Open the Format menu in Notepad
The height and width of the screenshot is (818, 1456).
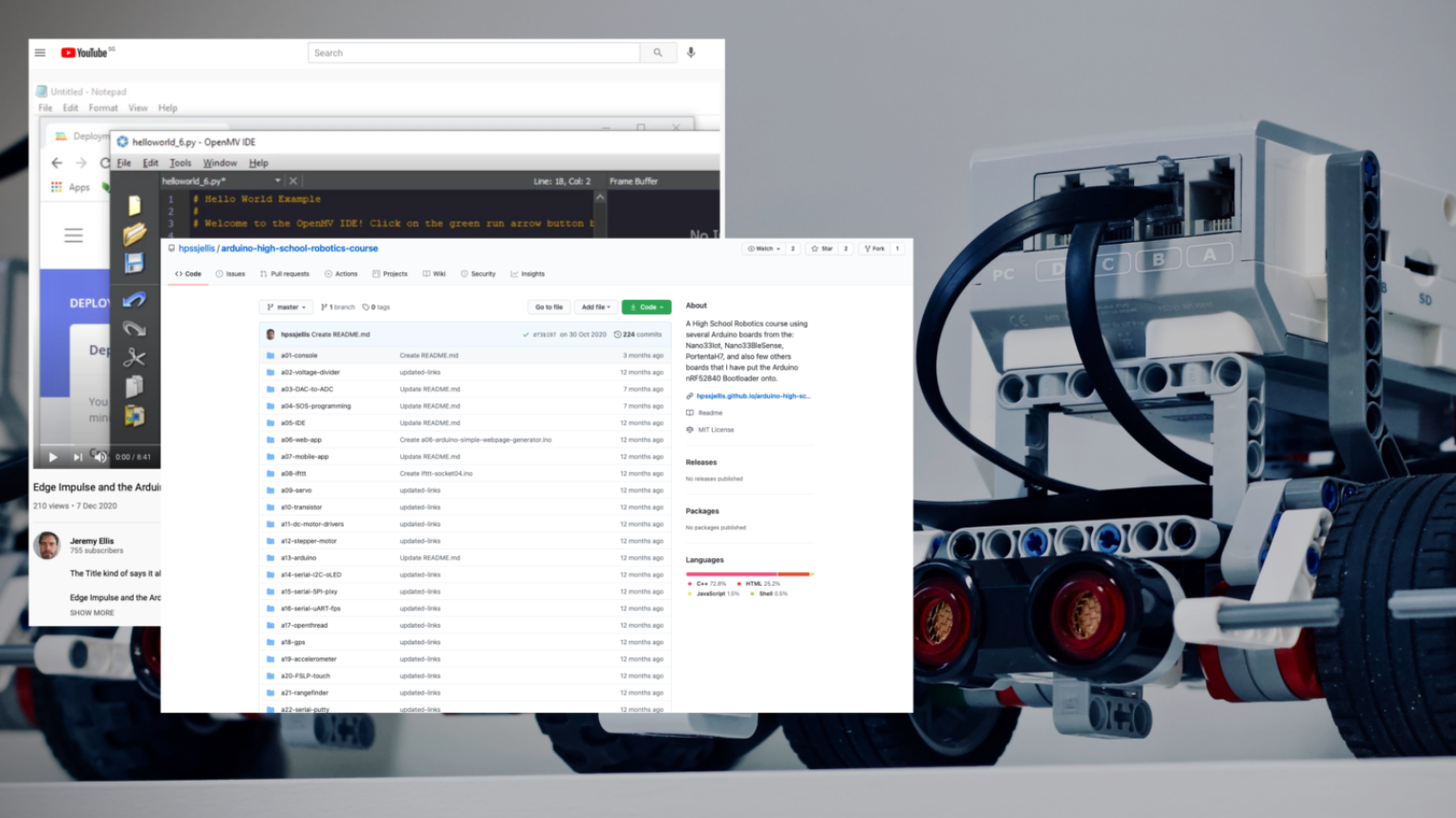point(103,108)
